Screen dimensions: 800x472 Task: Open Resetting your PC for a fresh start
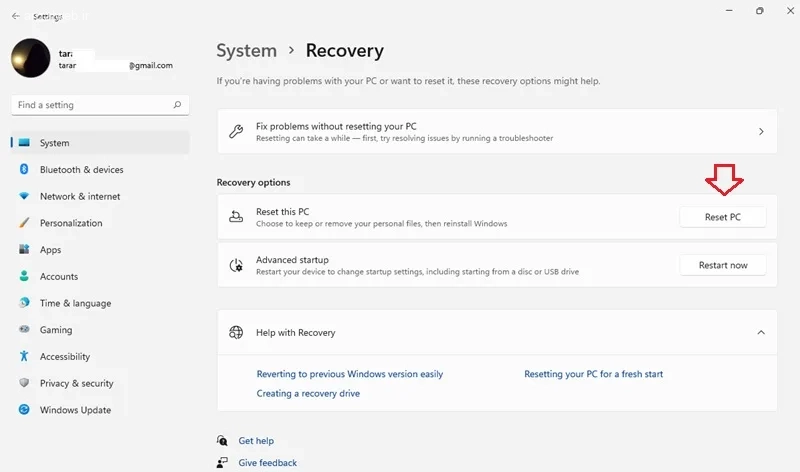point(593,374)
